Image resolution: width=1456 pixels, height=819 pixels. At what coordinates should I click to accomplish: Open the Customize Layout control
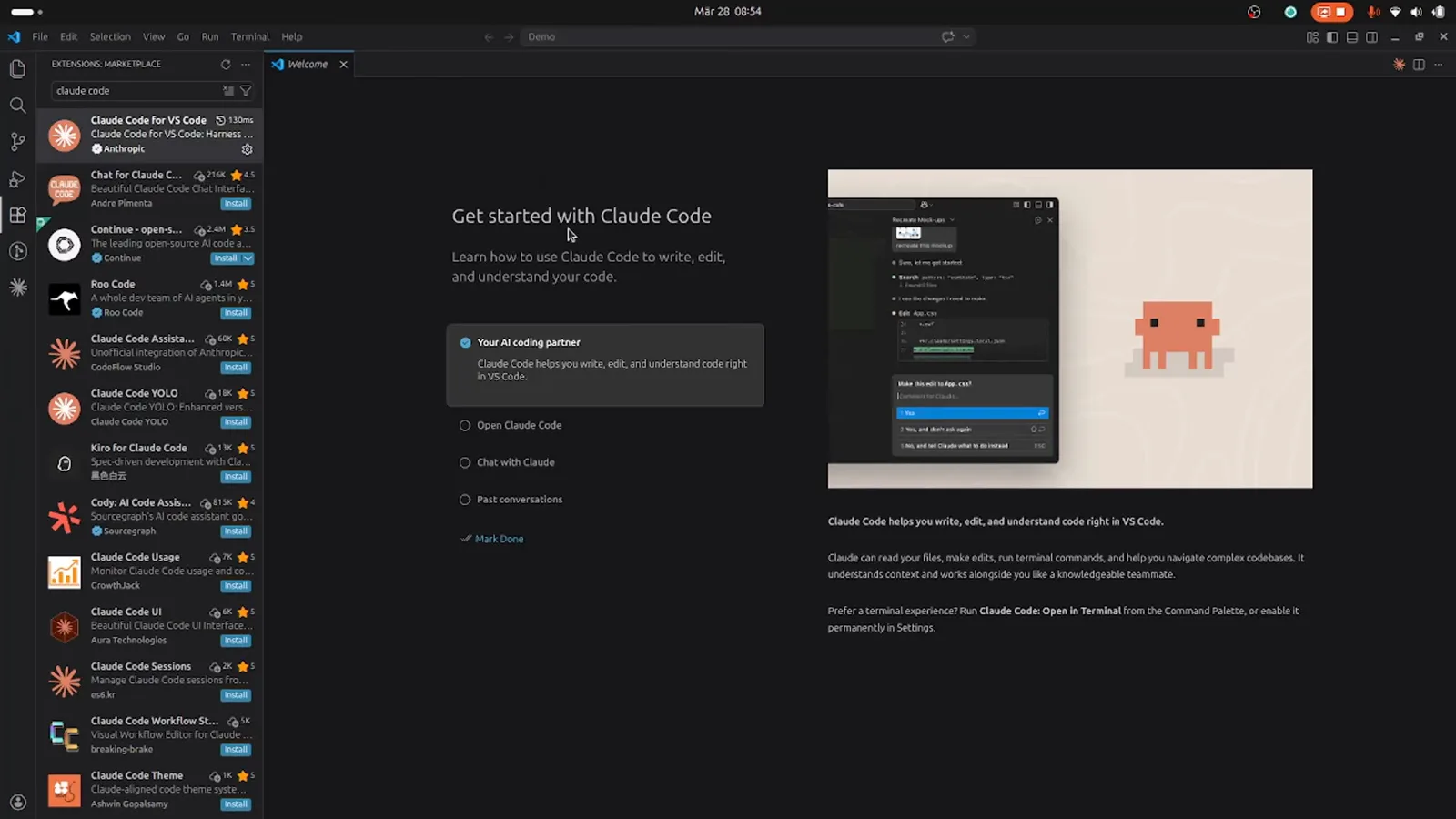1312,37
